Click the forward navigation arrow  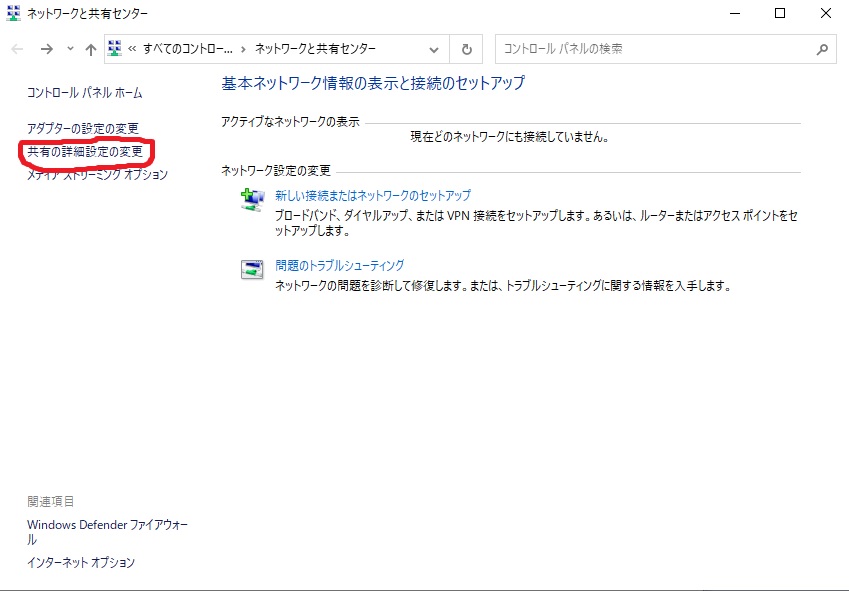click(x=46, y=48)
